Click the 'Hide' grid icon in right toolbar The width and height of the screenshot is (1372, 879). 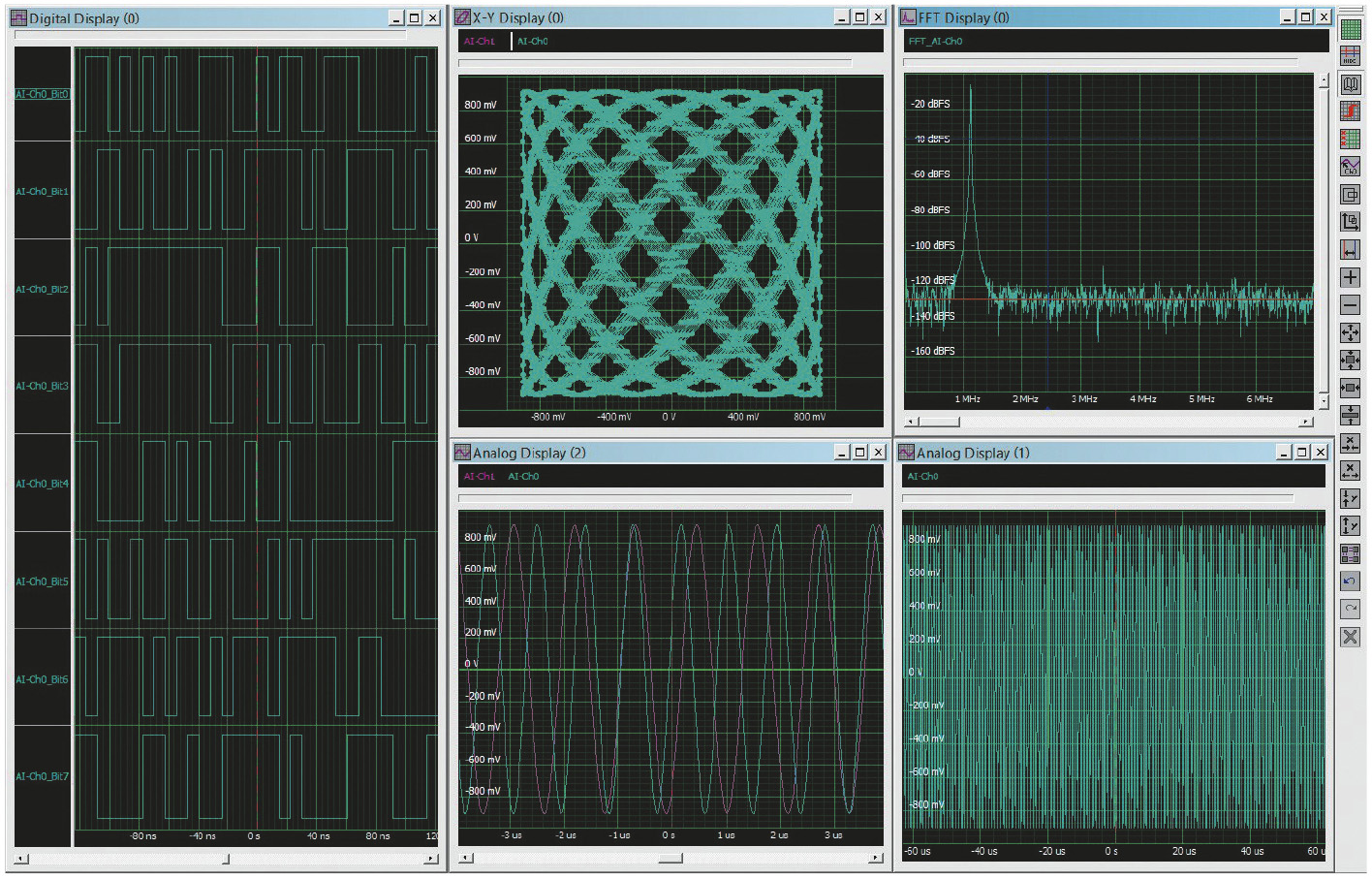1350,56
